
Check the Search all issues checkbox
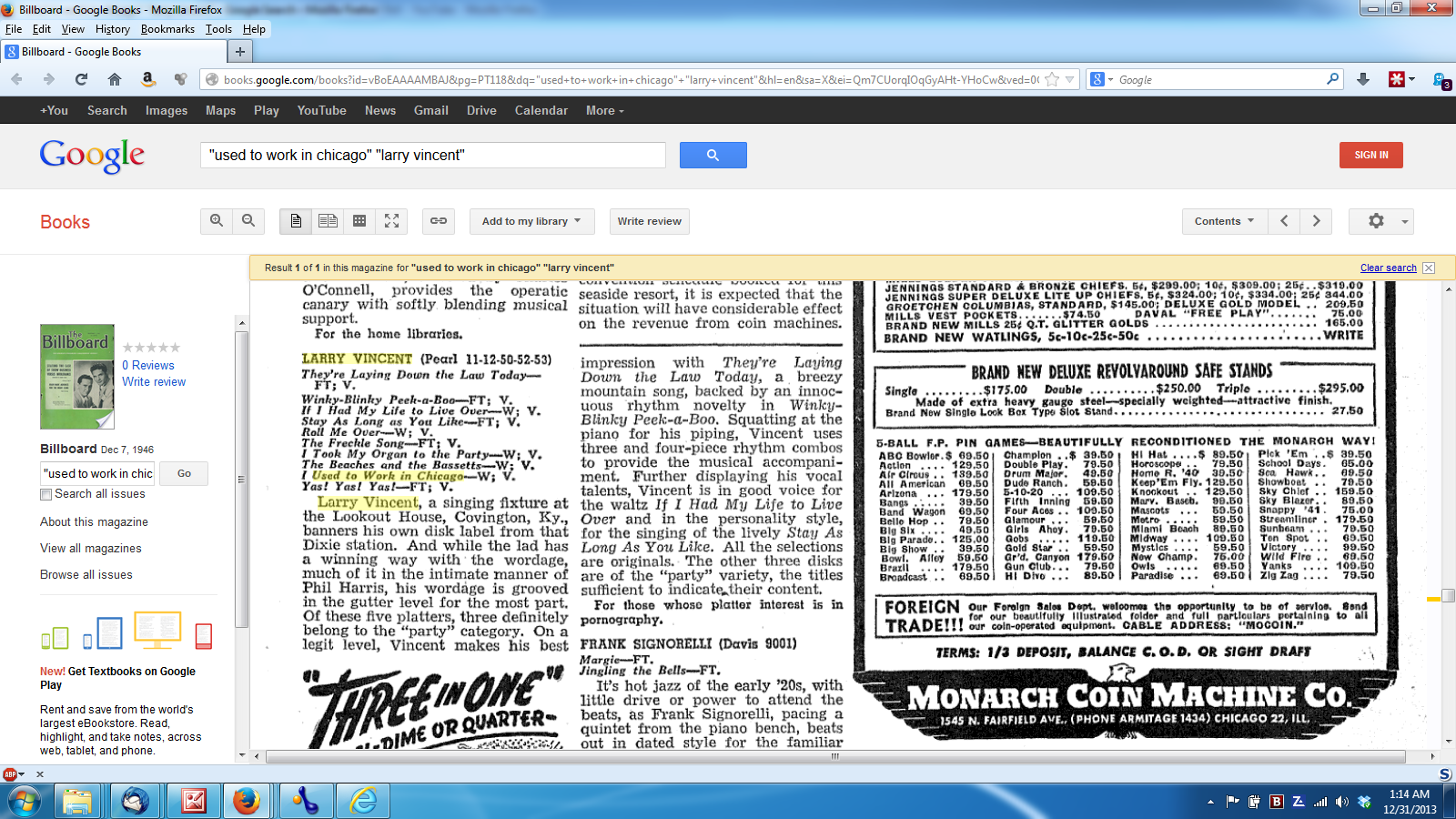[x=45, y=494]
